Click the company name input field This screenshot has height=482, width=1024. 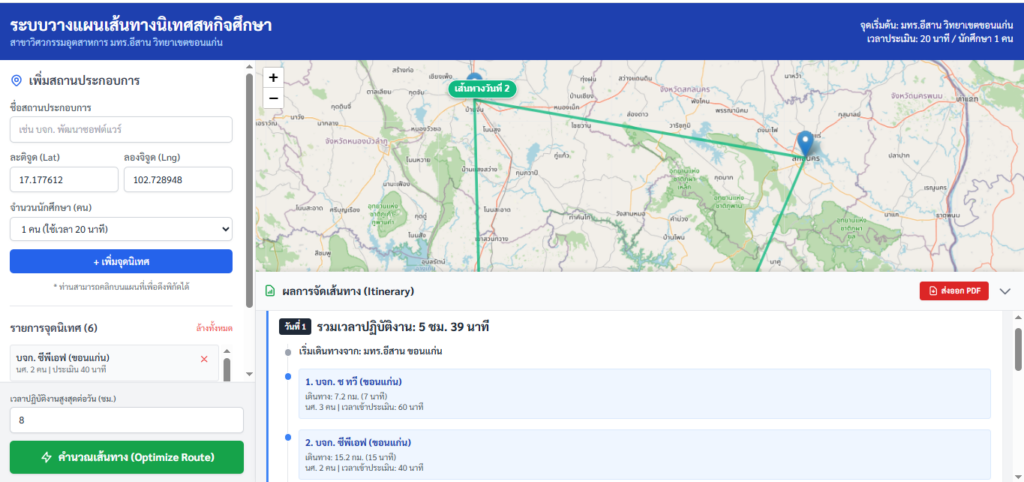tap(121, 130)
